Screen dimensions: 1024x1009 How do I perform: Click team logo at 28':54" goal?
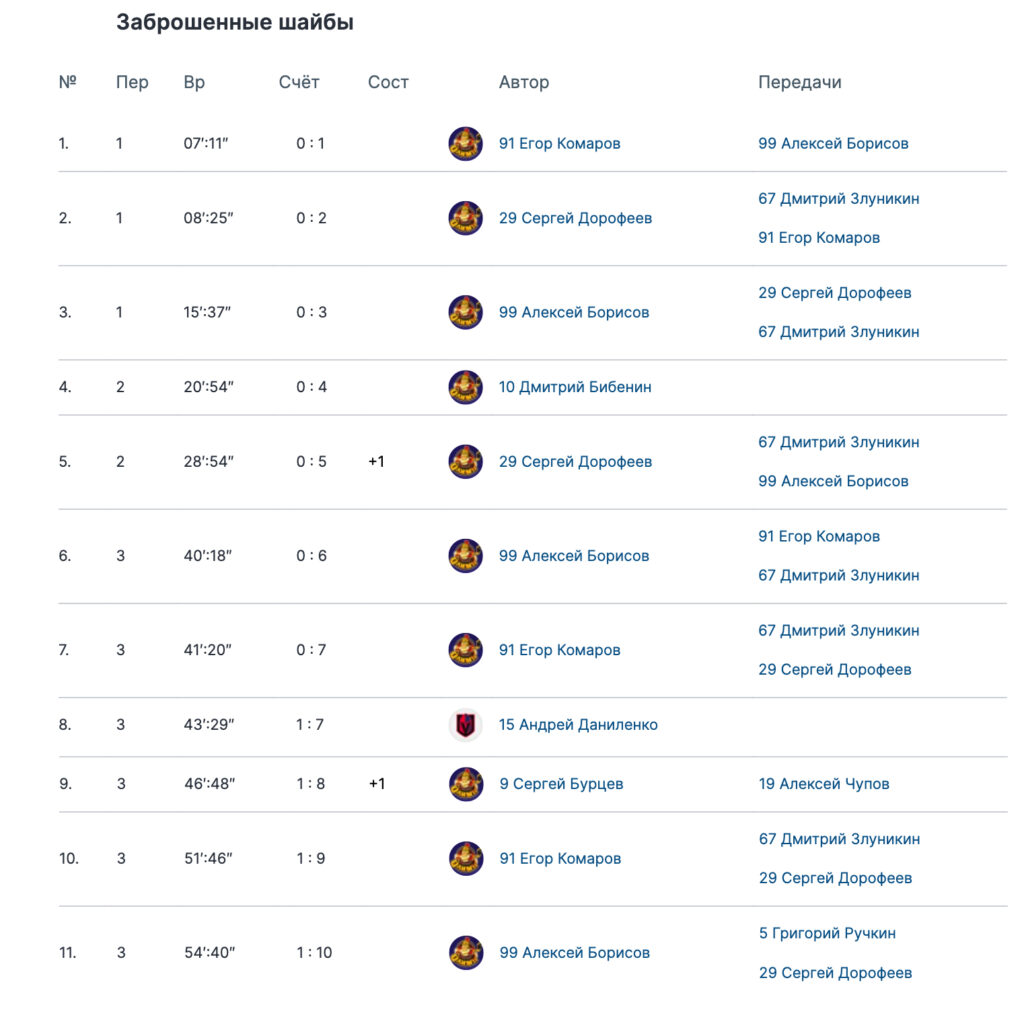click(x=466, y=462)
